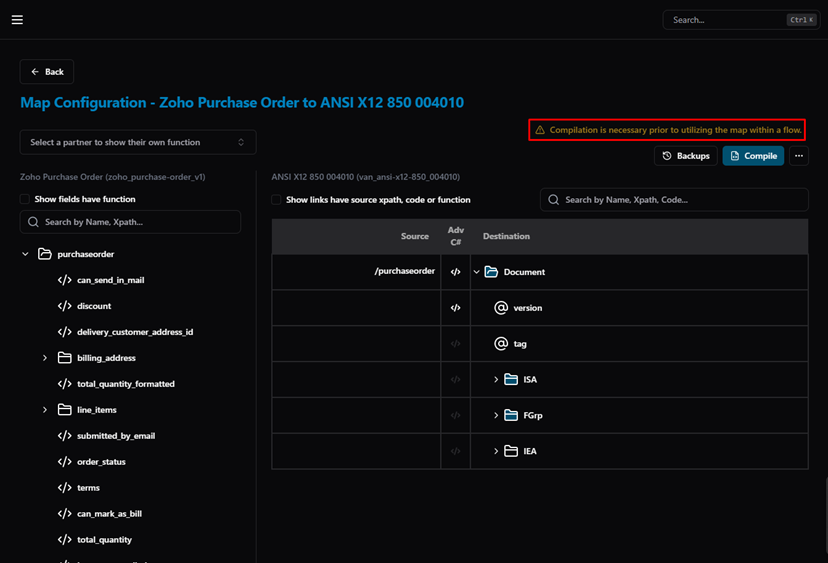Click the tag attribute @ icon
The image size is (828, 563).
501,343
